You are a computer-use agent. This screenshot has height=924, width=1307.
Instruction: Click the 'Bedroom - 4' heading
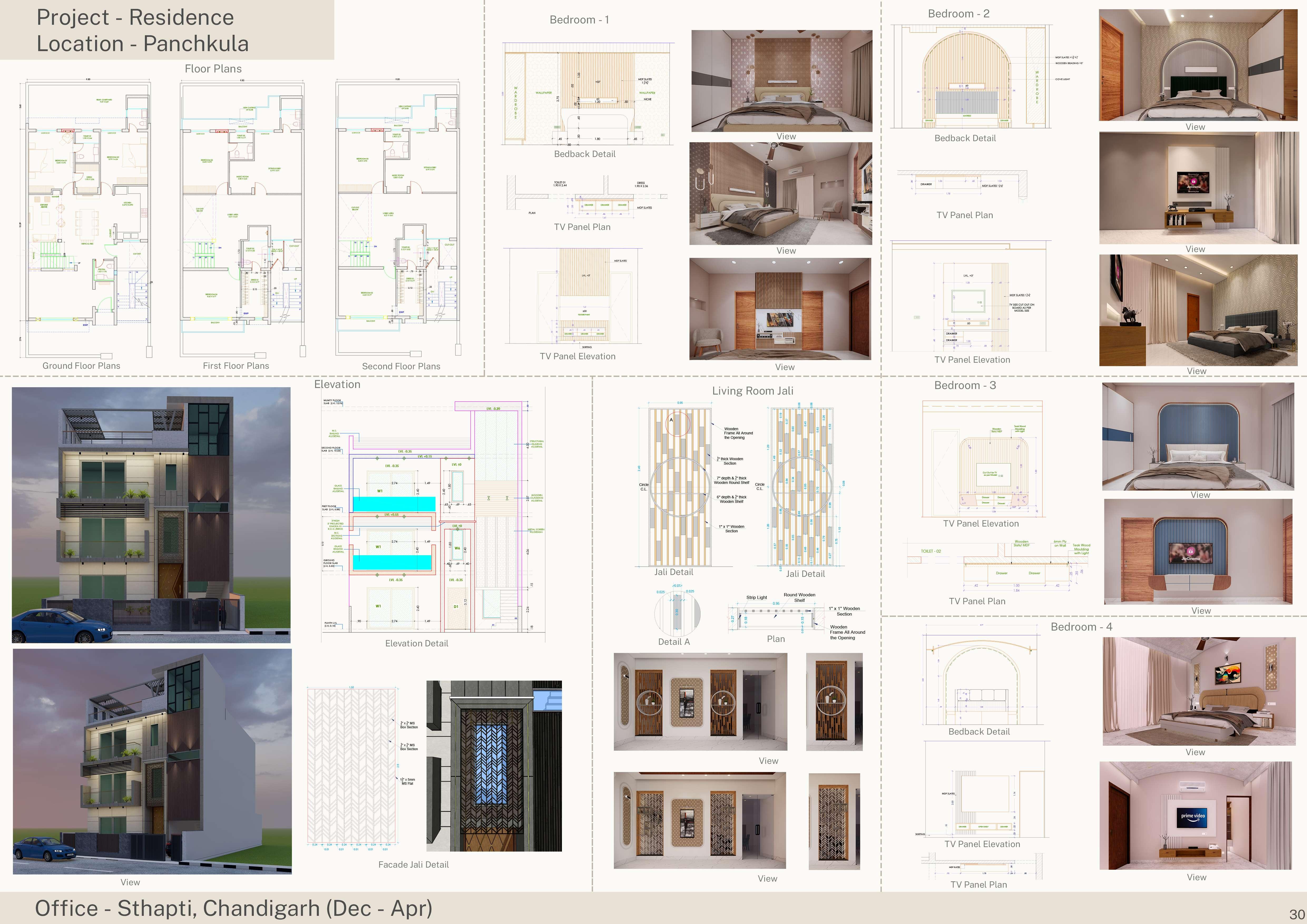(x=1081, y=627)
